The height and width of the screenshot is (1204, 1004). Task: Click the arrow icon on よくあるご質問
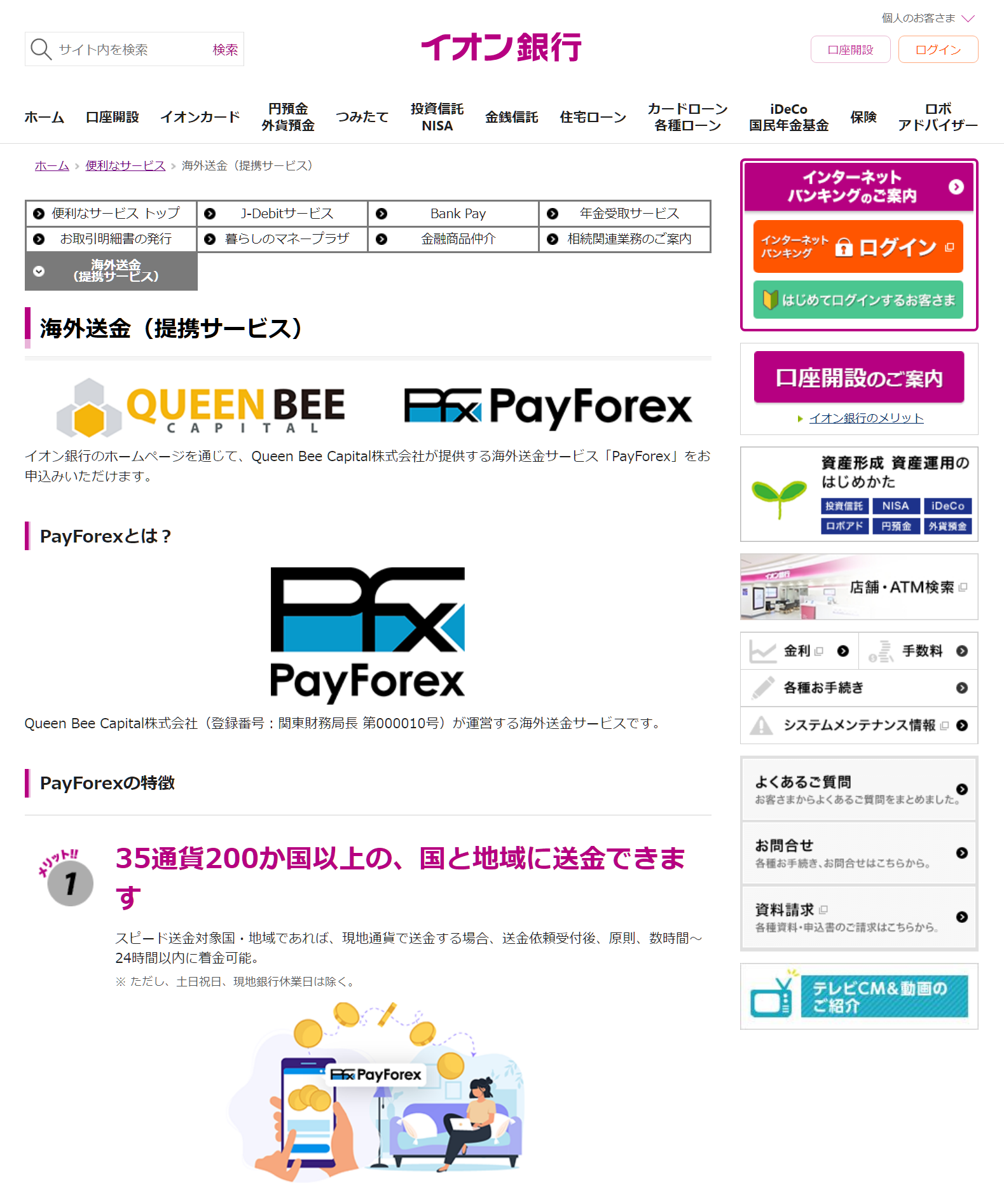point(962,789)
